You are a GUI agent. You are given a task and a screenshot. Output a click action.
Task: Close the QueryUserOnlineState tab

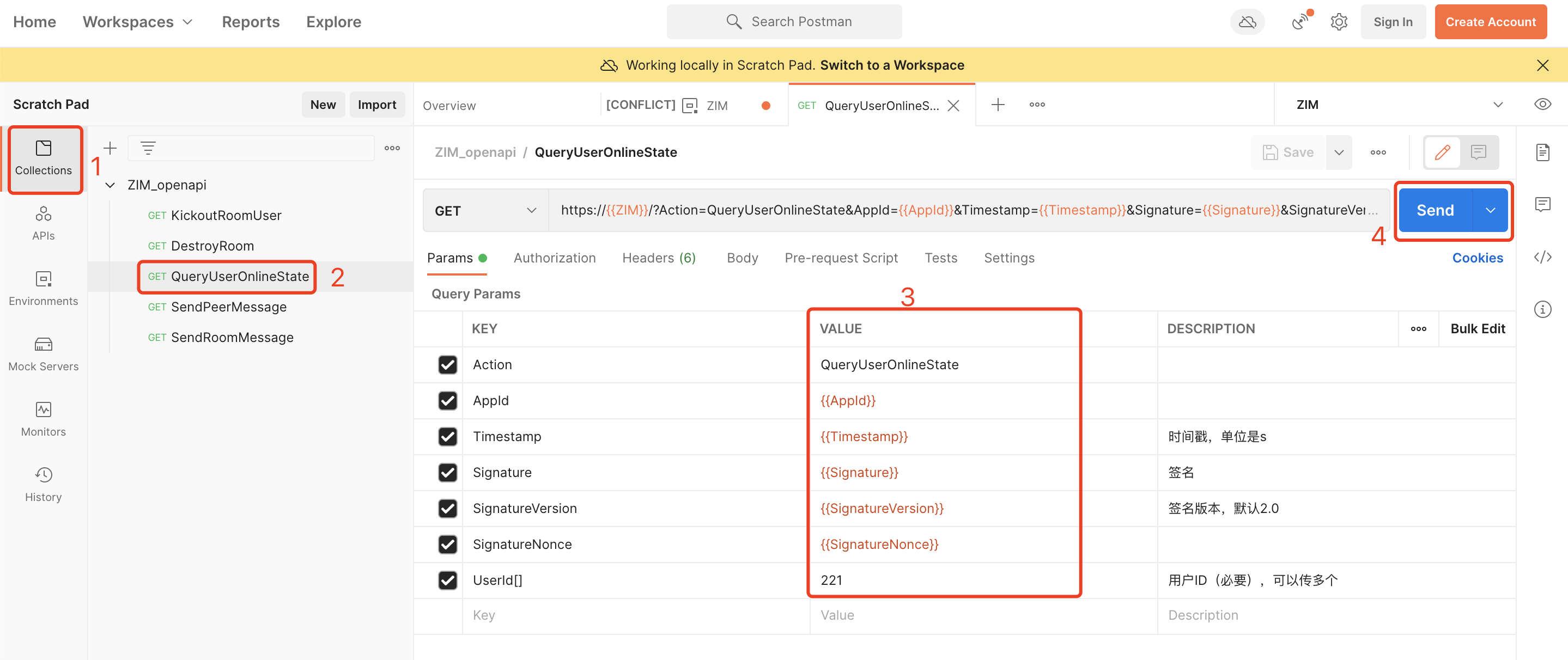point(953,105)
